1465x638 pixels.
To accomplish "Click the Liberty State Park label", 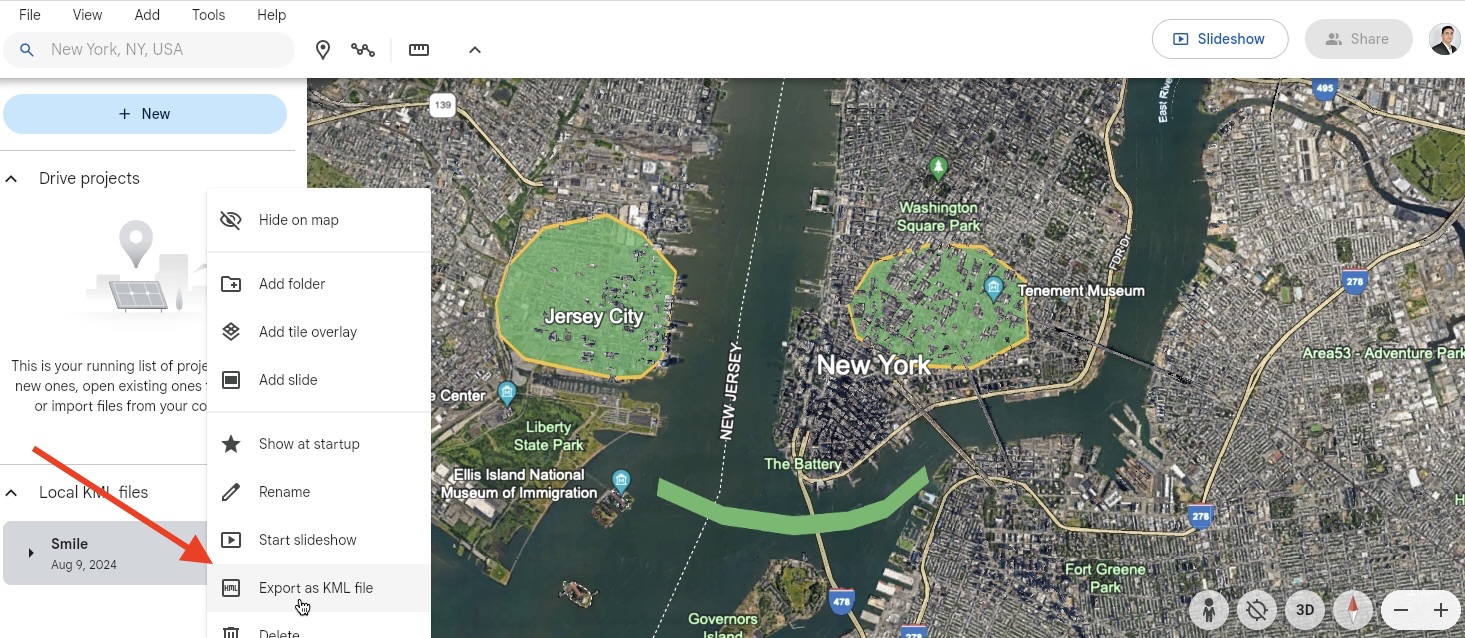I will pos(548,436).
